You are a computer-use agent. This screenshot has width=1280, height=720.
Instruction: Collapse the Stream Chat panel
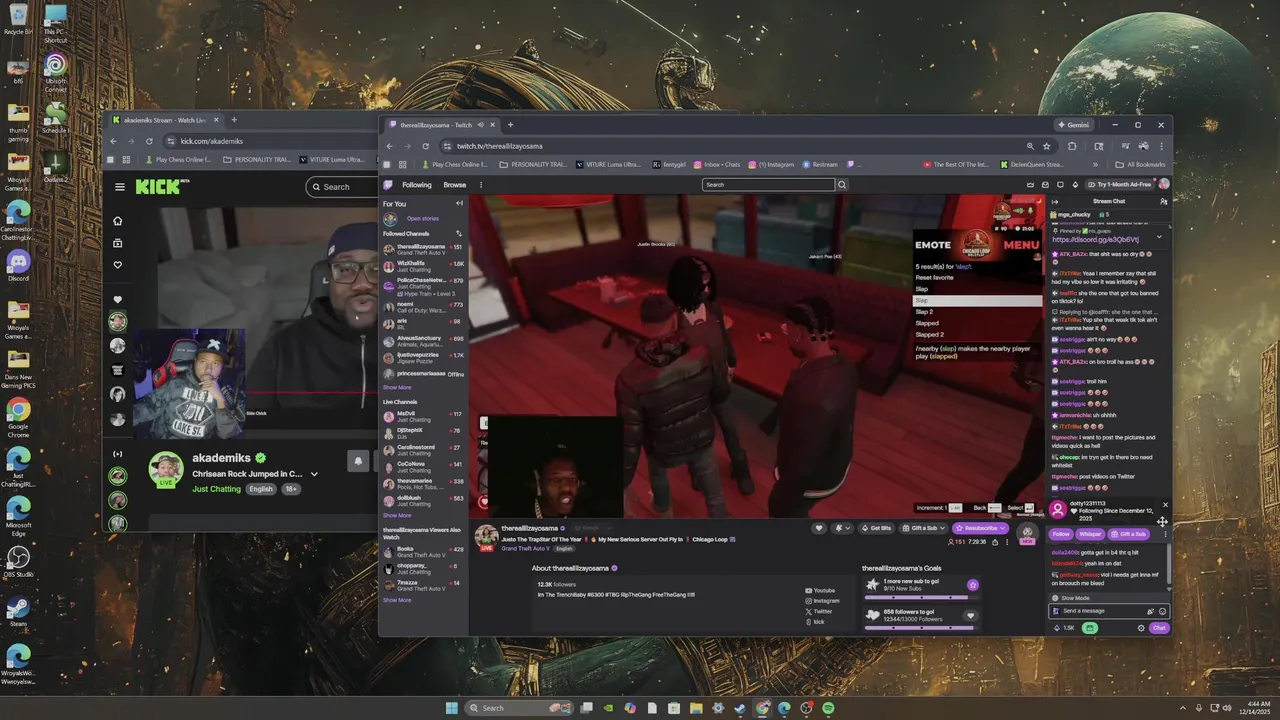coord(1054,201)
